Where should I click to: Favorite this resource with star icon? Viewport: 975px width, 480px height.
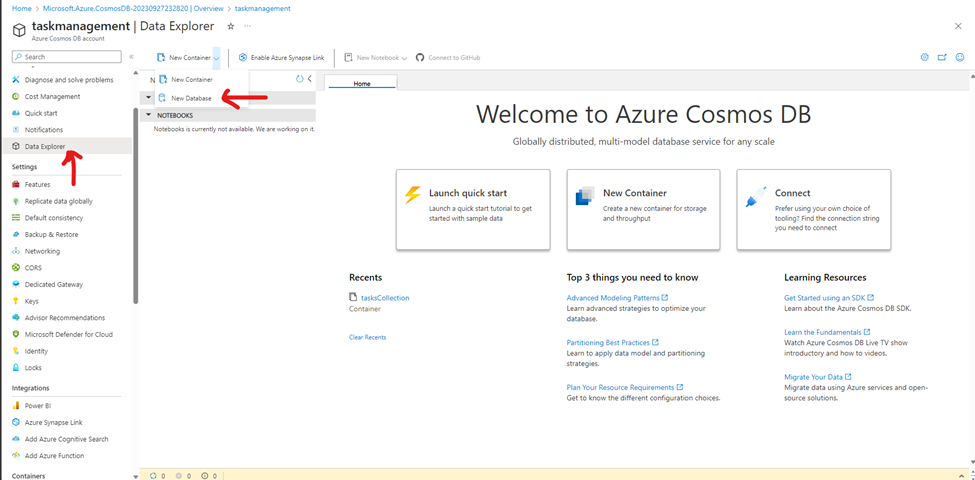coord(231,26)
